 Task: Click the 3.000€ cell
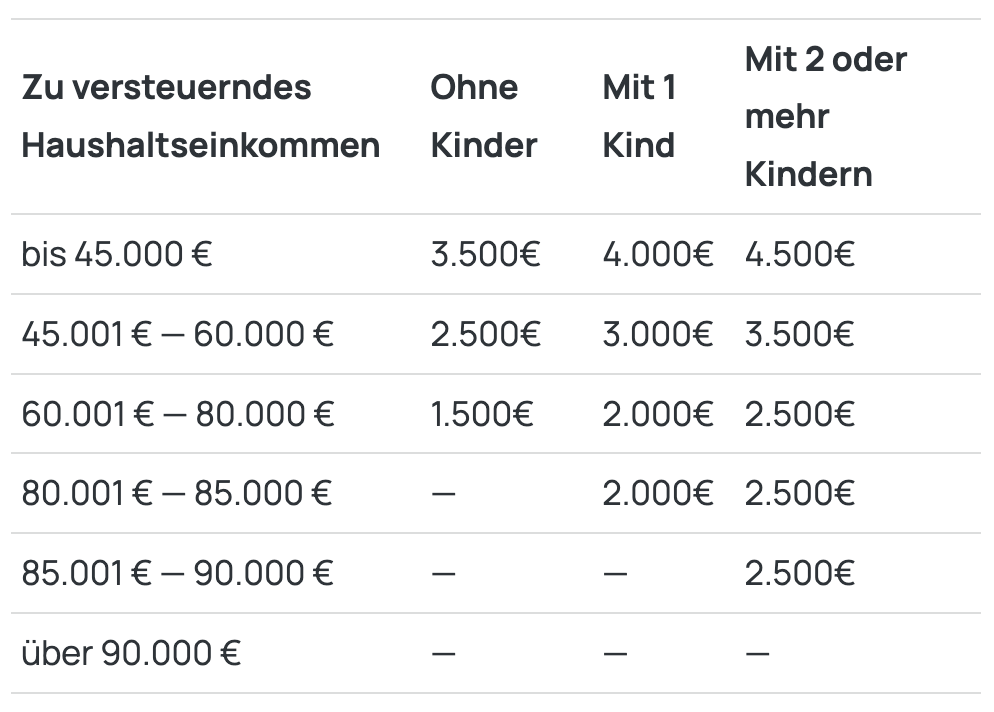(657, 334)
